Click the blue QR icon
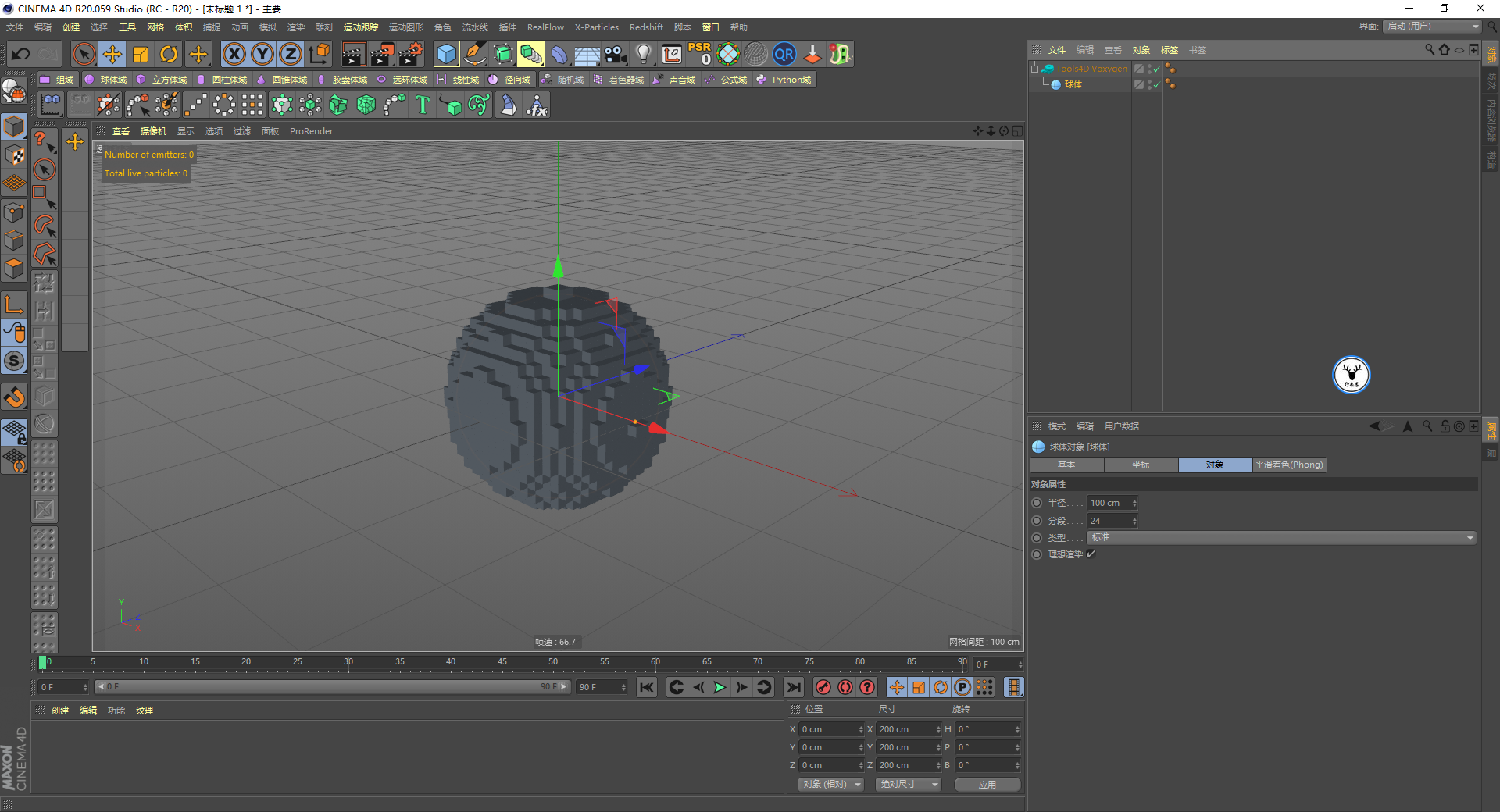The image size is (1500, 812). (x=784, y=54)
